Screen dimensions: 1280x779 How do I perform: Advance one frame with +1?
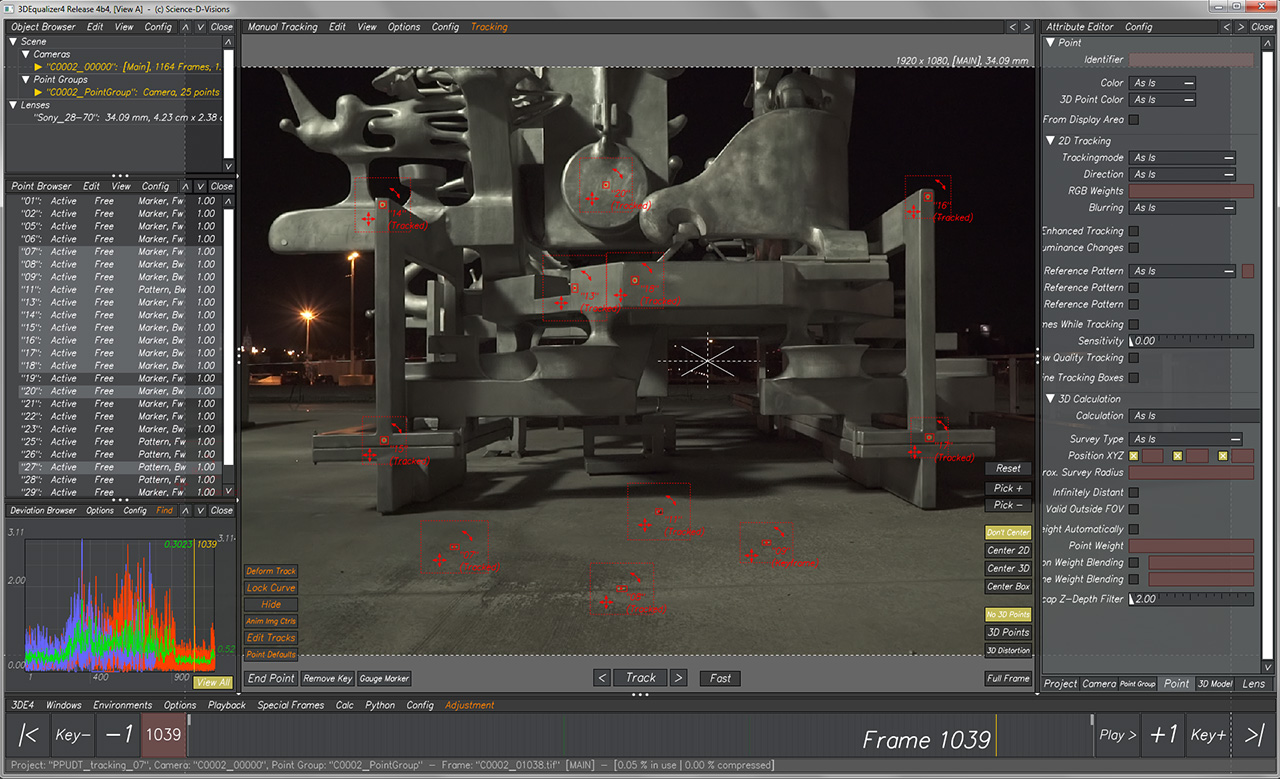tap(1163, 735)
